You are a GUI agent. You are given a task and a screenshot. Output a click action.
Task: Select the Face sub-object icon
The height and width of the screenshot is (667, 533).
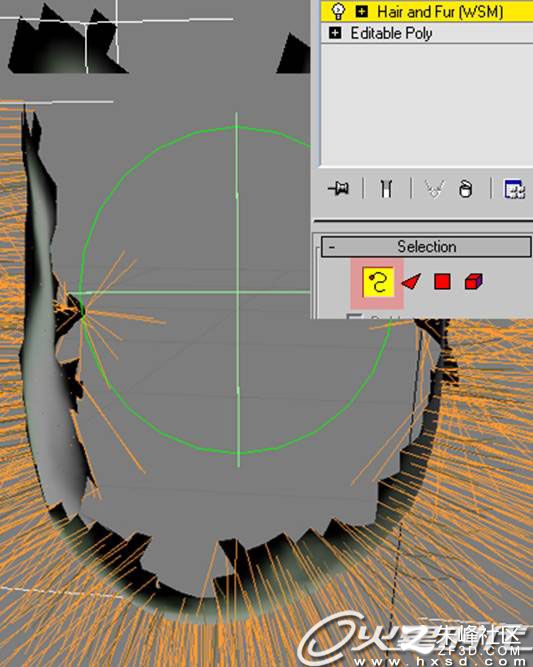411,282
